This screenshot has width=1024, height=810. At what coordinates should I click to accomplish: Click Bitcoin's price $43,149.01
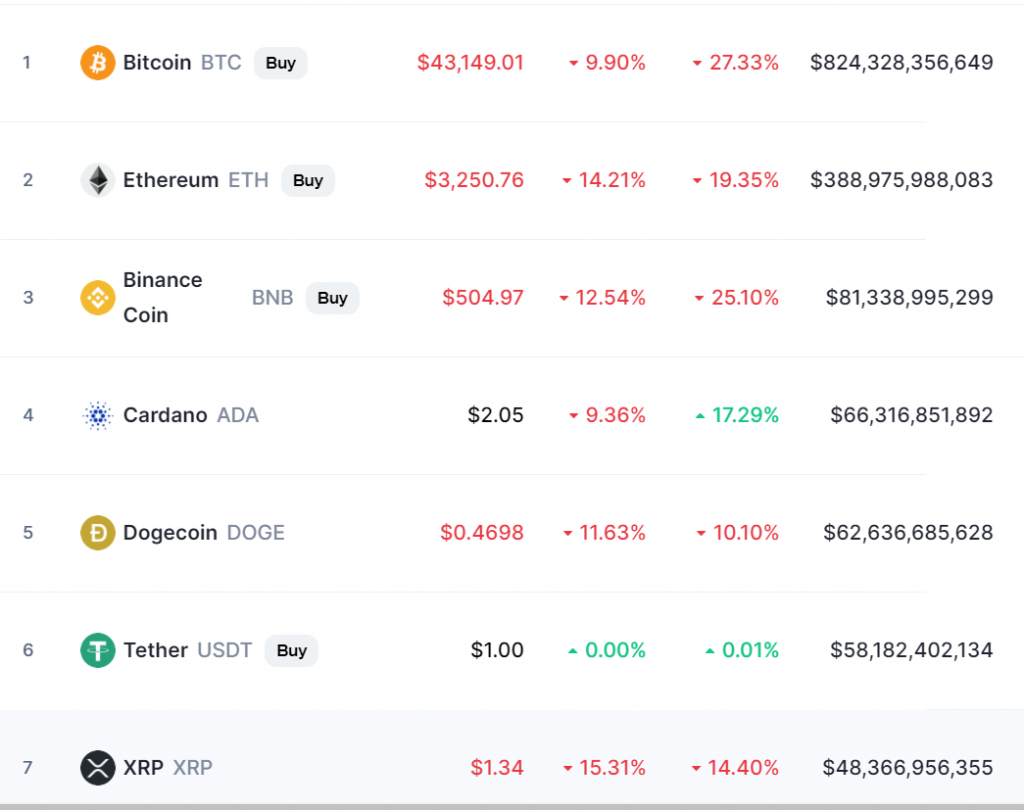point(470,63)
